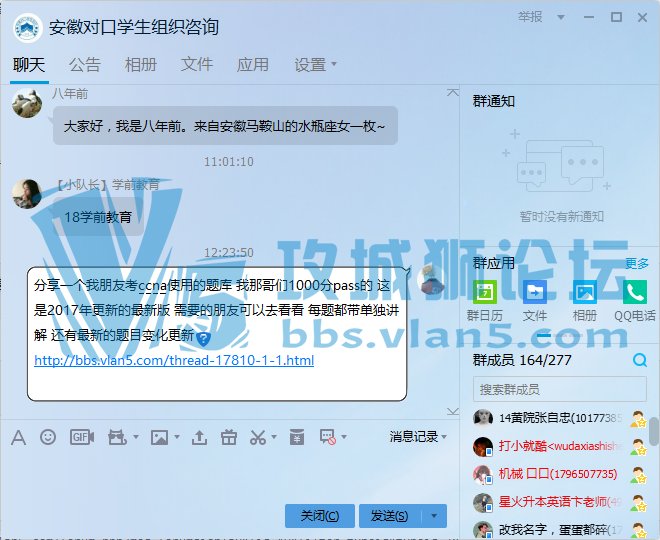Open the emoji smiley picker
660x540 pixels.
tap(48, 437)
